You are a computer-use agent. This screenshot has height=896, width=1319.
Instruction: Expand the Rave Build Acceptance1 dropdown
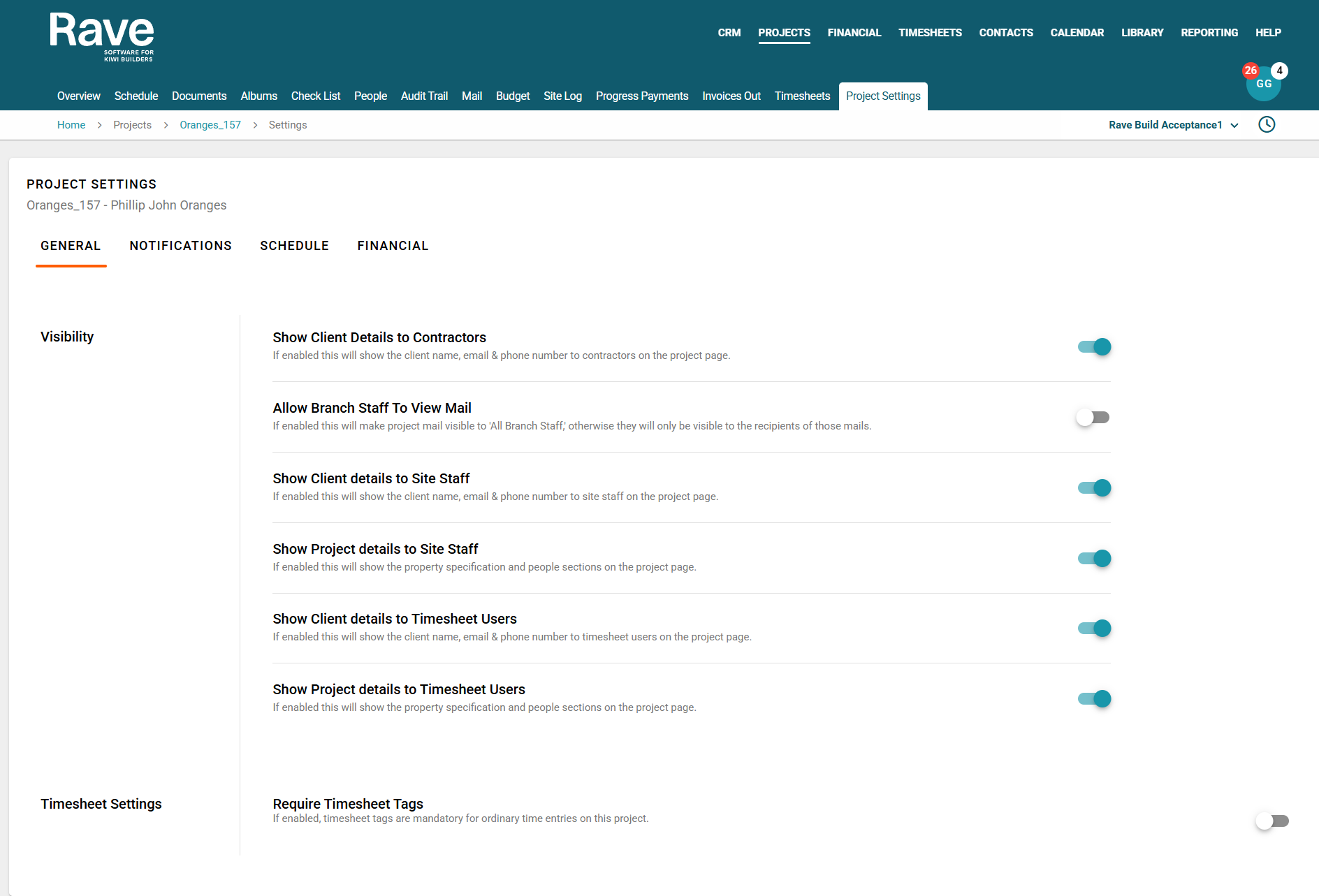coord(1174,125)
